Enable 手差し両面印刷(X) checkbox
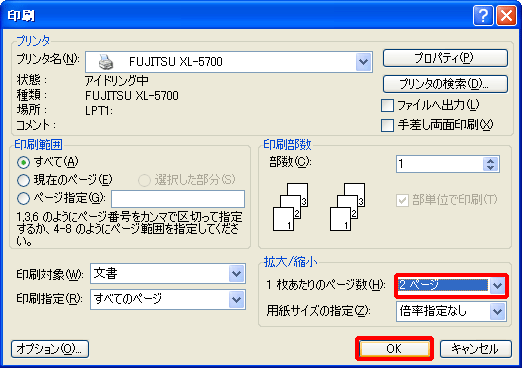The width and height of the screenshot is (522, 368). pyautogui.click(x=387, y=125)
